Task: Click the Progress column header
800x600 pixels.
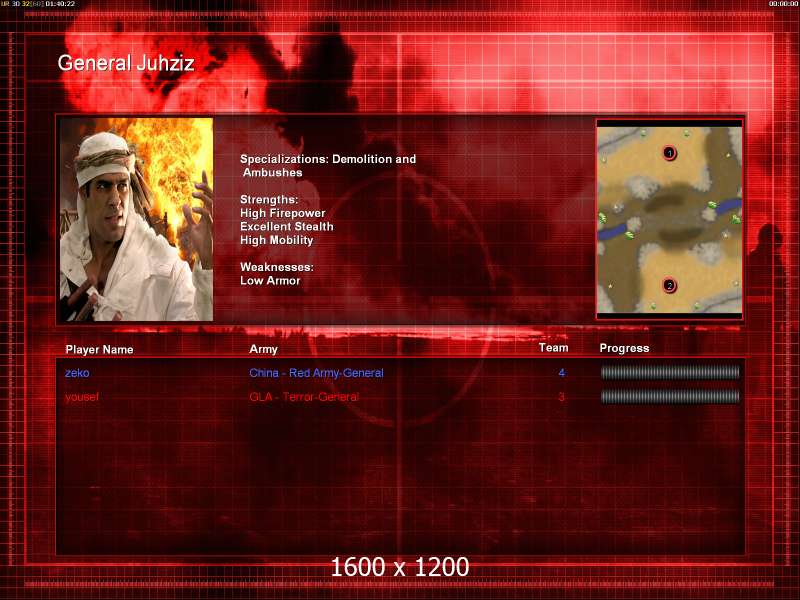Action: (x=624, y=348)
